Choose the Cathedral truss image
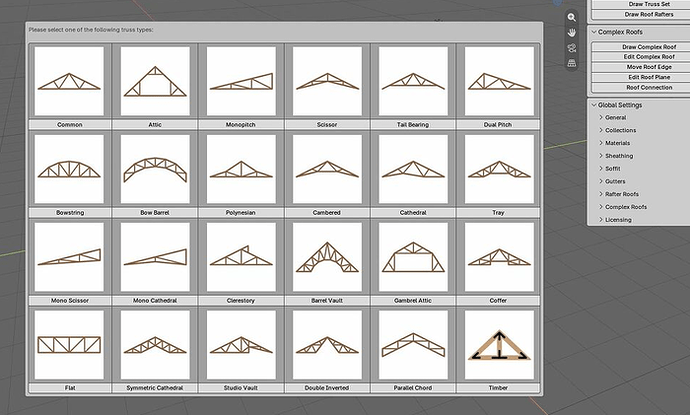This screenshot has width=690, height=415. [x=413, y=169]
